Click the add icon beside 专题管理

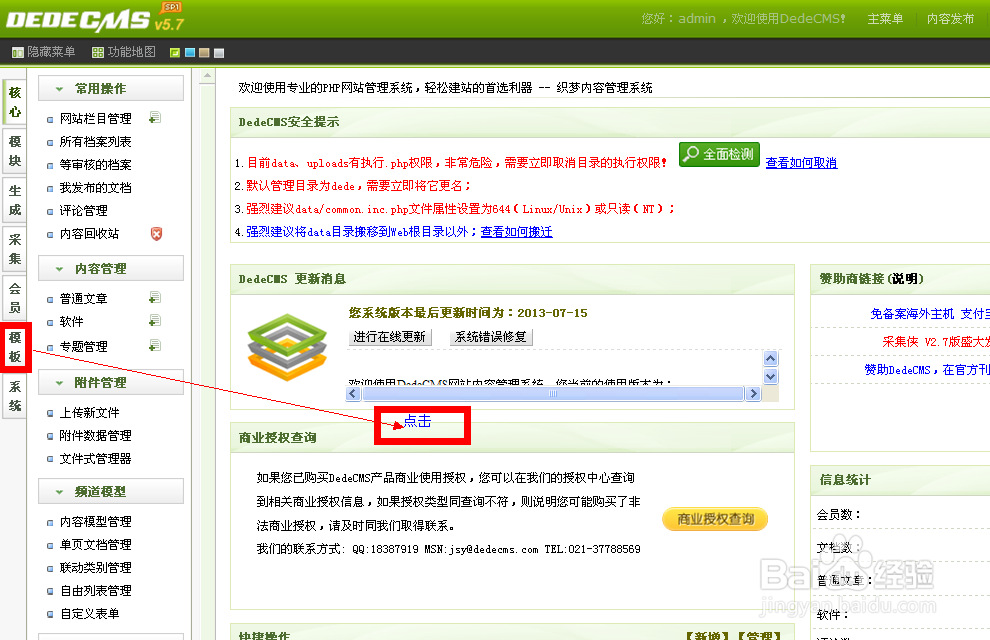[x=155, y=345]
